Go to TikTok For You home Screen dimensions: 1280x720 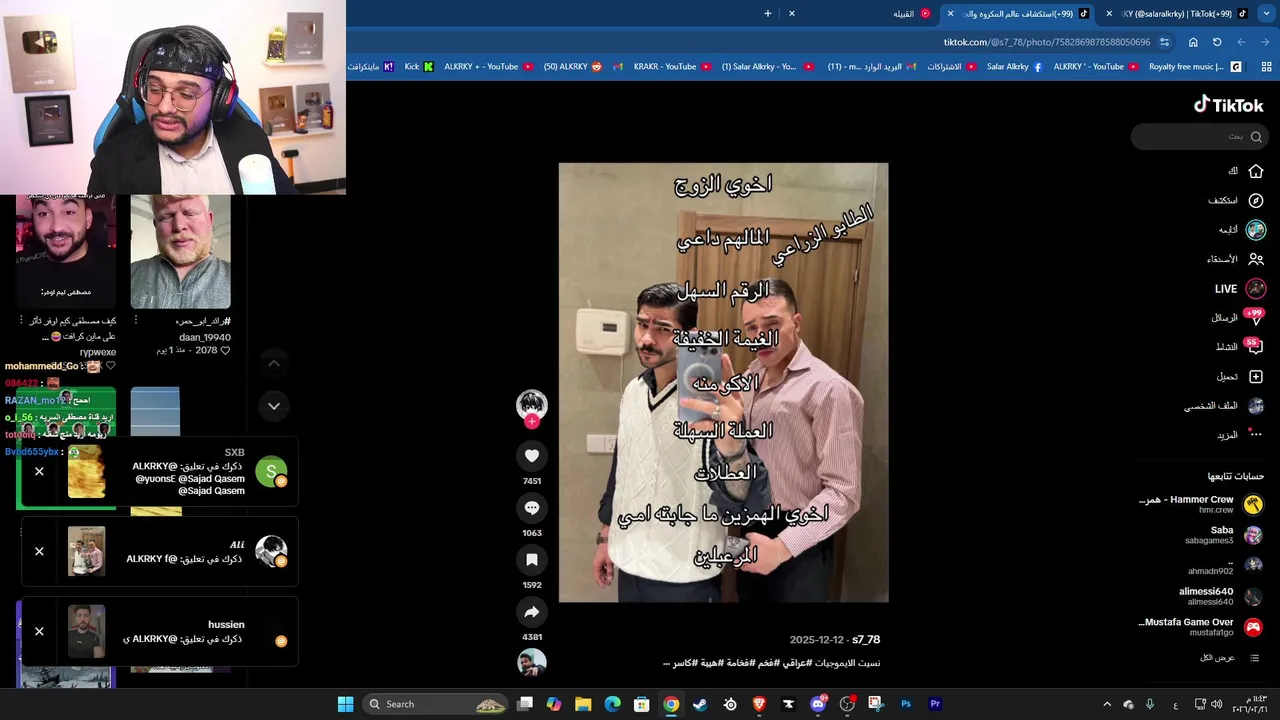pyautogui.click(x=1247, y=171)
